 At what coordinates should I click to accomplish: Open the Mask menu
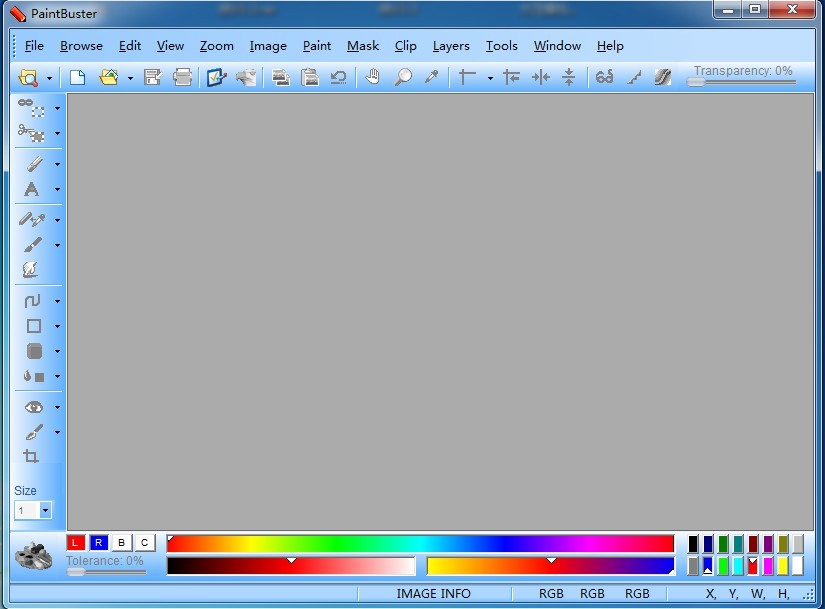pyautogui.click(x=363, y=46)
